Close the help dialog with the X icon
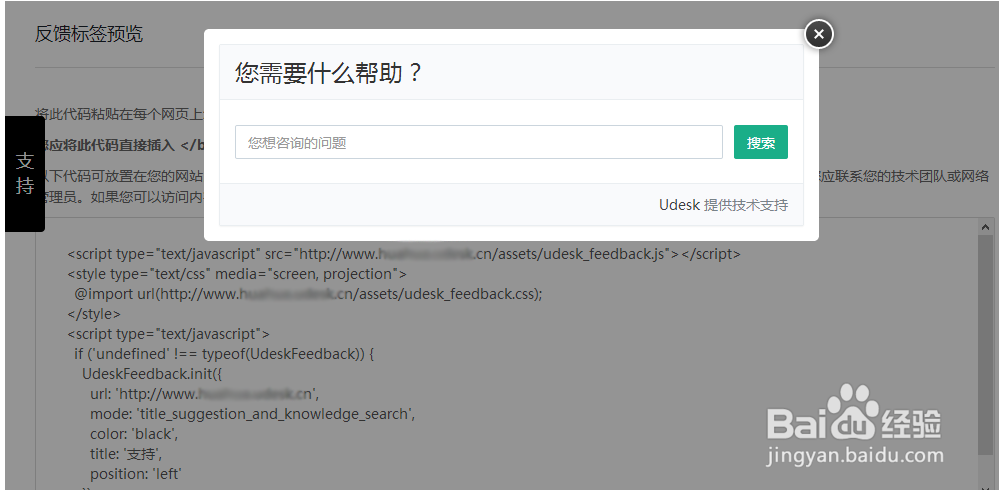Image resolution: width=999 pixels, height=490 pixels. pos(819,34)
